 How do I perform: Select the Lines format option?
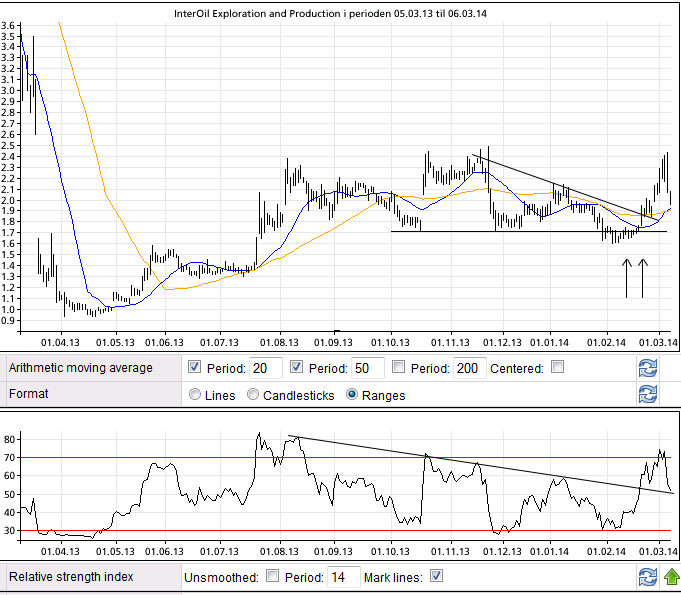[x=195, y=395]
